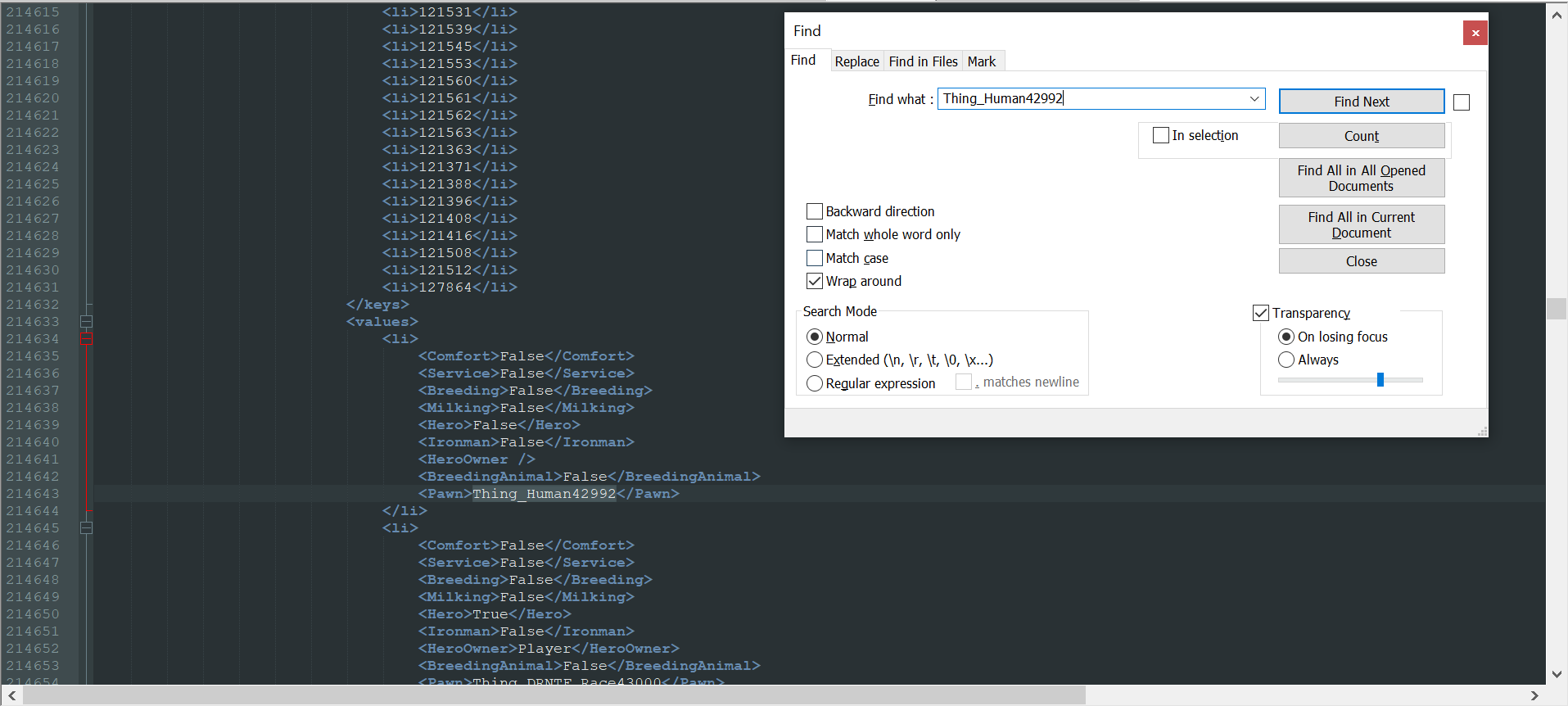This screenshot has height=706, width=1568.
Task: Click the <HeroOwner>Player</HeroOwner> line
Action: point(549,649)
